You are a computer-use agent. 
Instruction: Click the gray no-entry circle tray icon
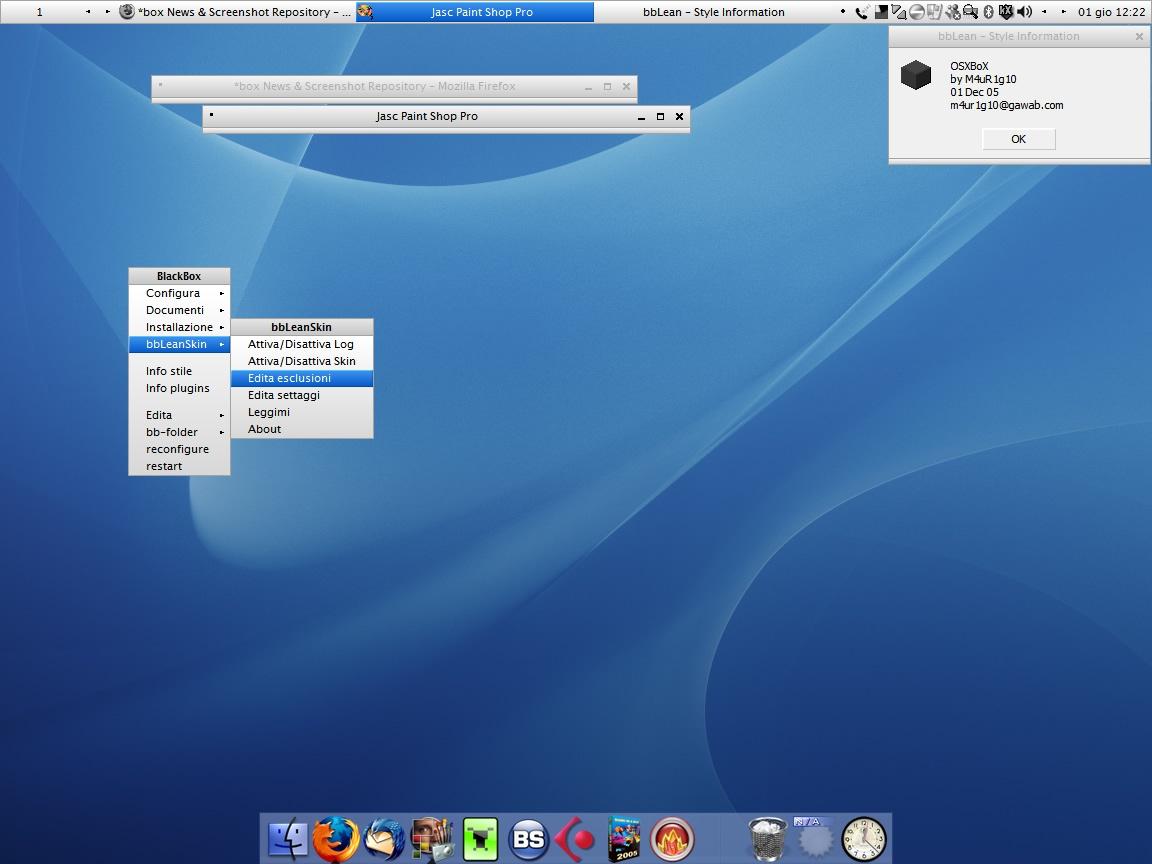(916, 12)
